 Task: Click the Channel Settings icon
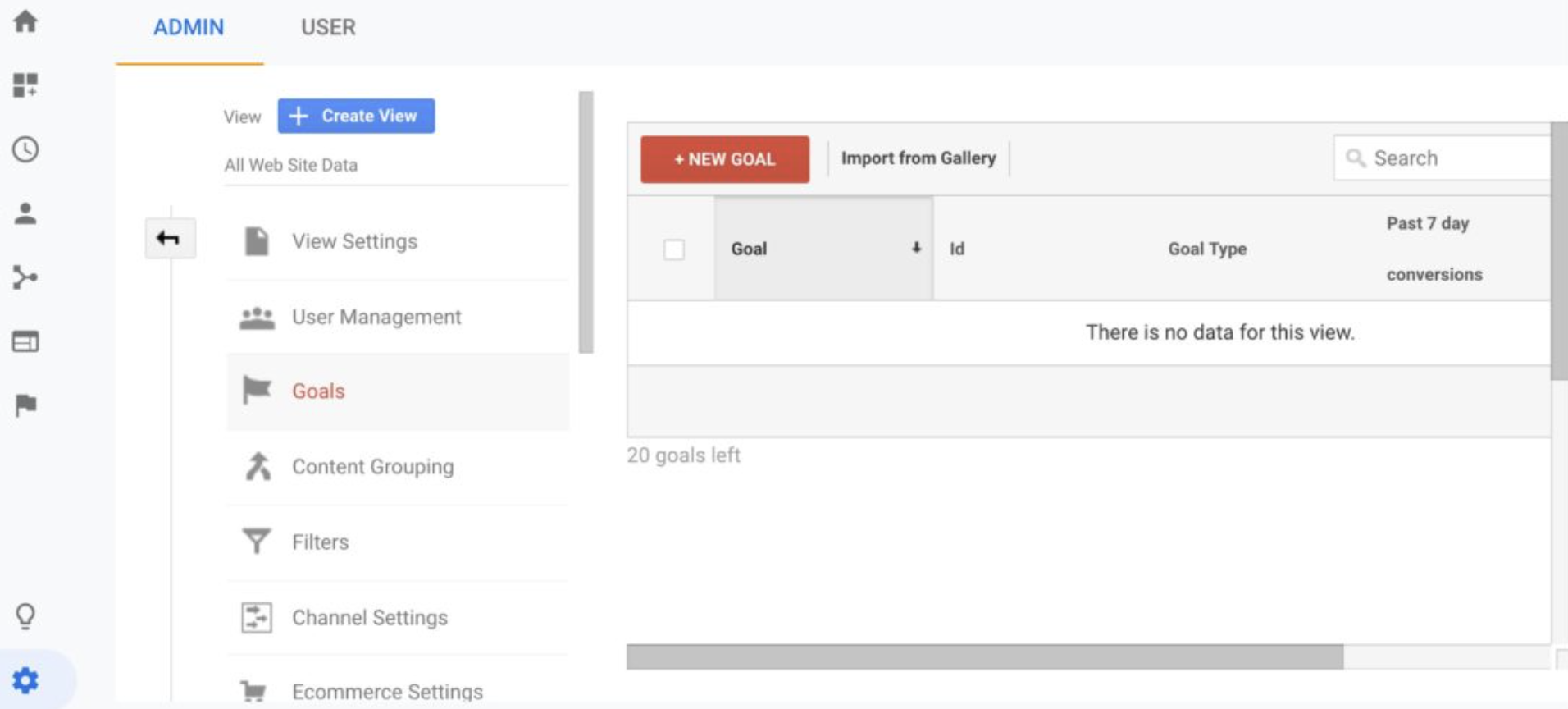pyautogui.click(x=257, y=617)
